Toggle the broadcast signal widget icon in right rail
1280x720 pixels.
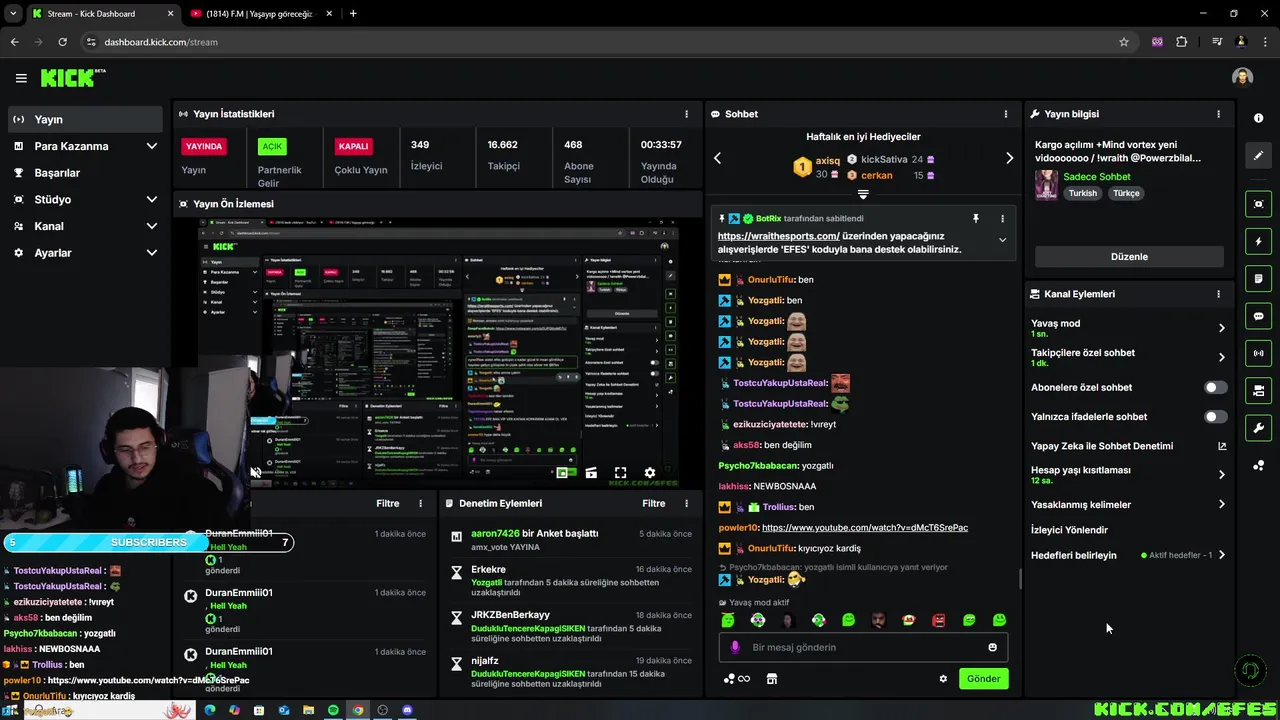[1258, 353]
